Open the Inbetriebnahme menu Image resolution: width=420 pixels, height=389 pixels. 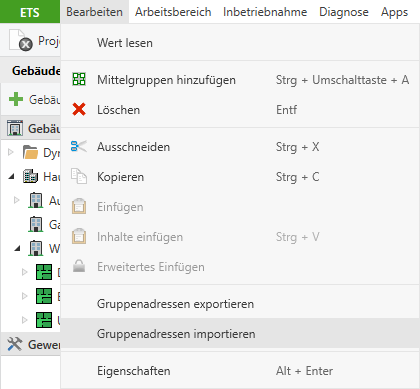click(x=265, y=12)
